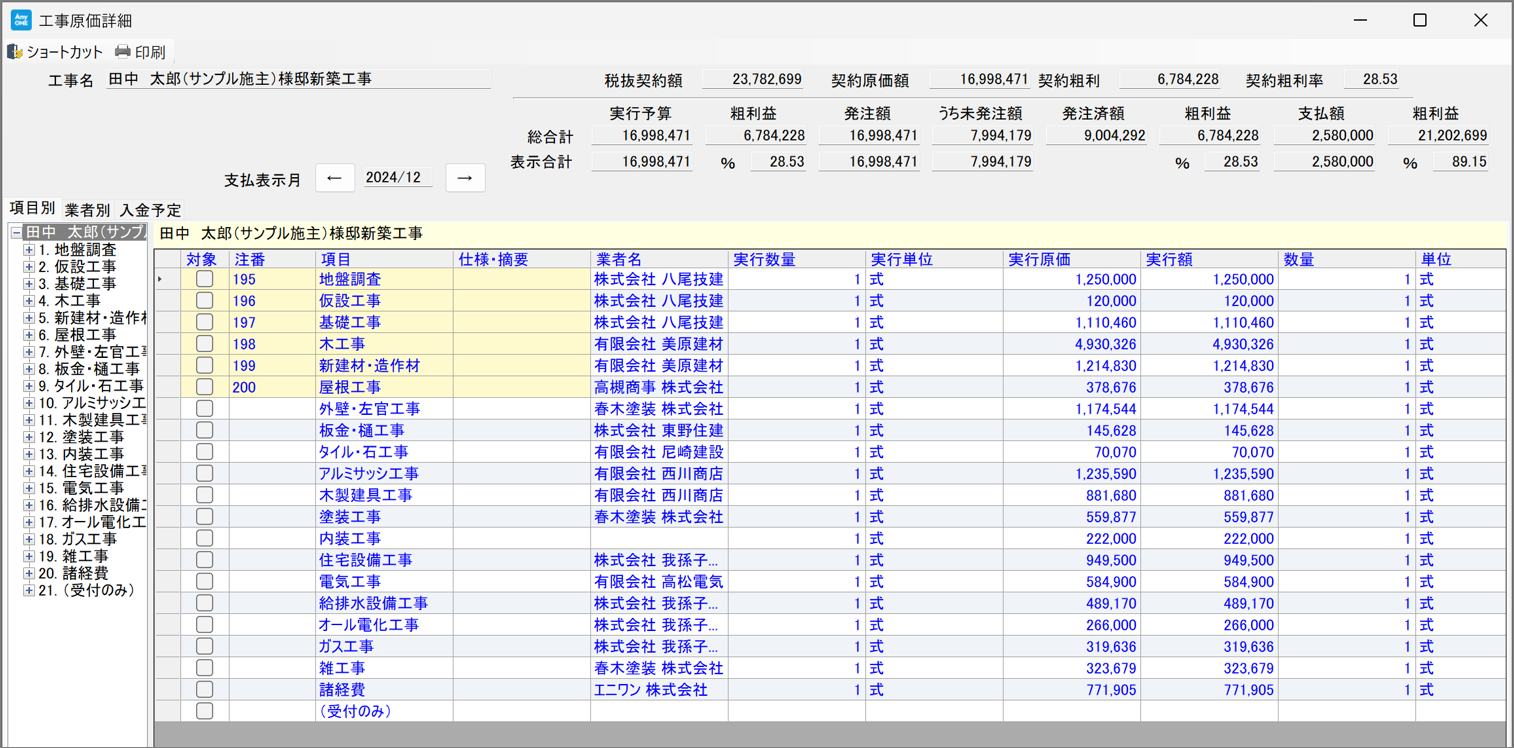Click the row indicator arrow beside 地盤調査
Image resolution: width=1514 pixels, height=748 pixels.
point(161,280)
